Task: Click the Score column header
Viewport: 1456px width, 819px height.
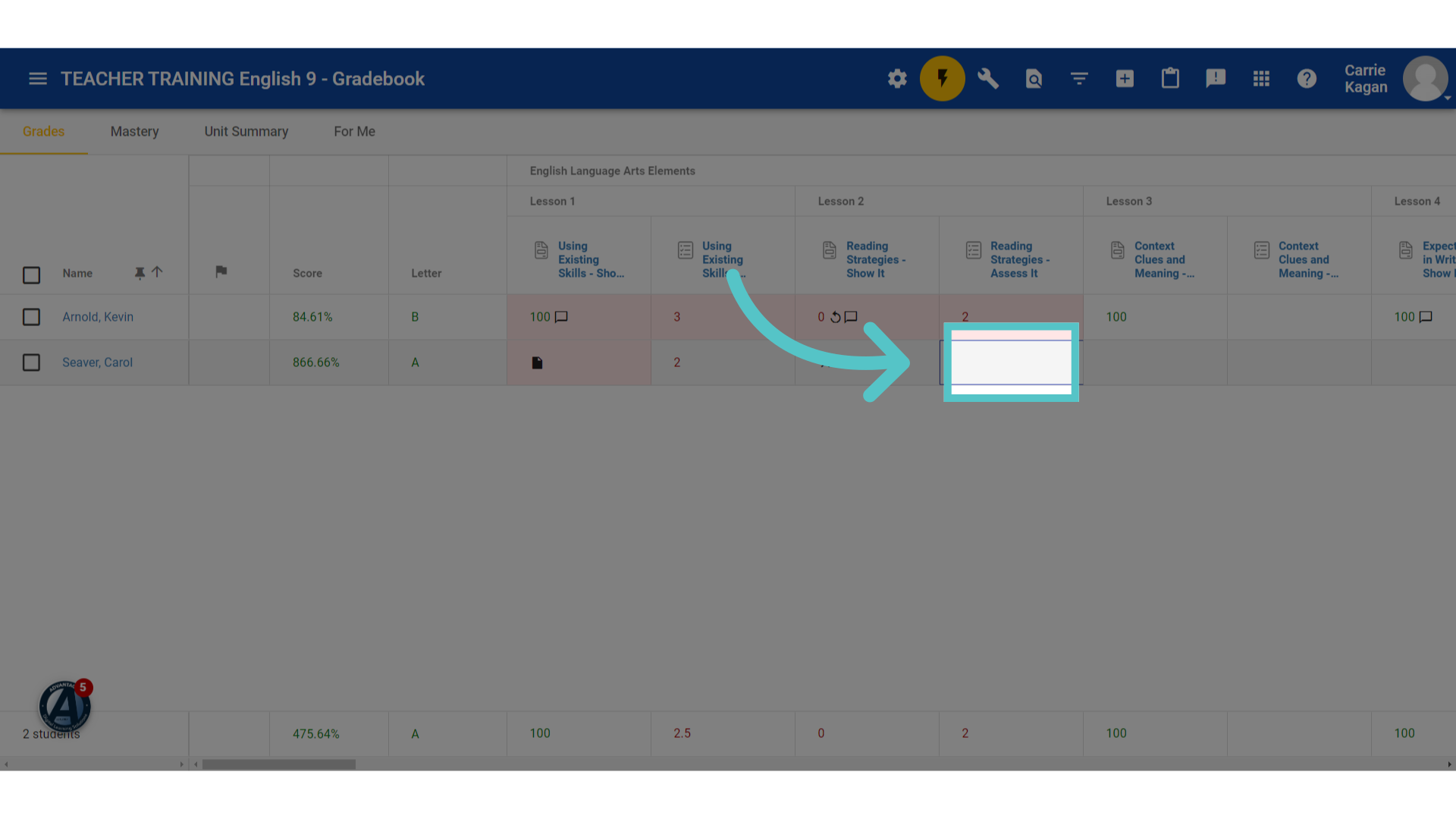Action: 307,273
